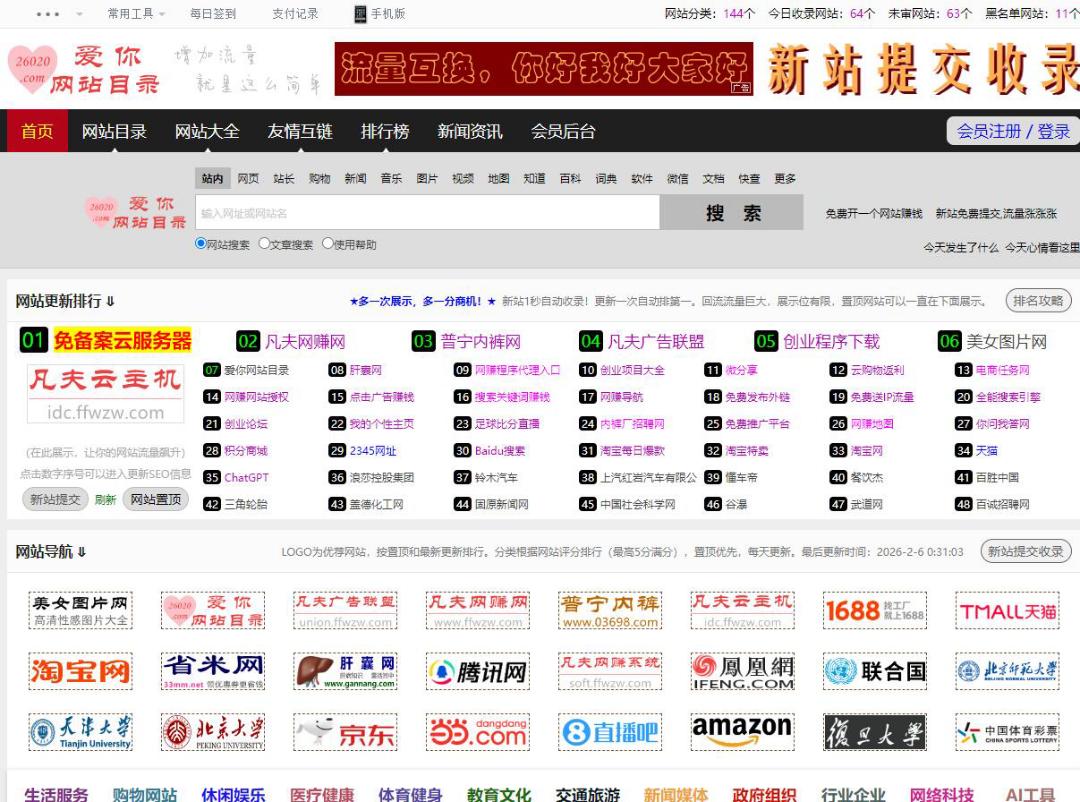The width and height of the screenshot is (1080, 802).
Task: Select the 网站搜索 radio button
Action: pyautogui.click(x=200, y=243)
